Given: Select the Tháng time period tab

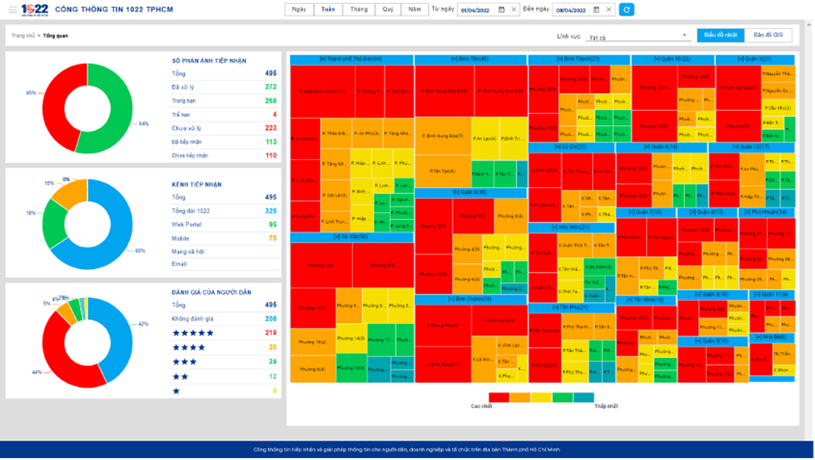Looking at the screenshot, I should (x=357, y=9).
